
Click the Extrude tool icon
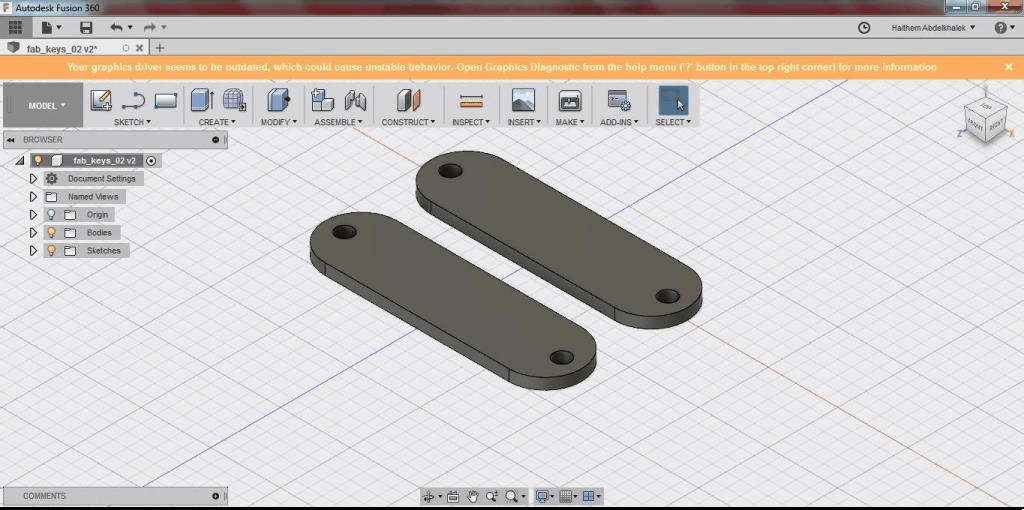(202, 100)
